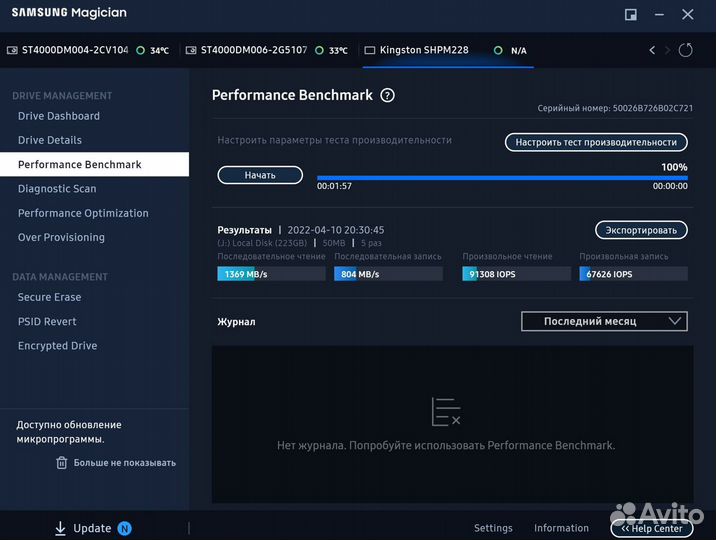Open Drive Details in the sidebar
716x540 pixels.
tap(50, 140)
